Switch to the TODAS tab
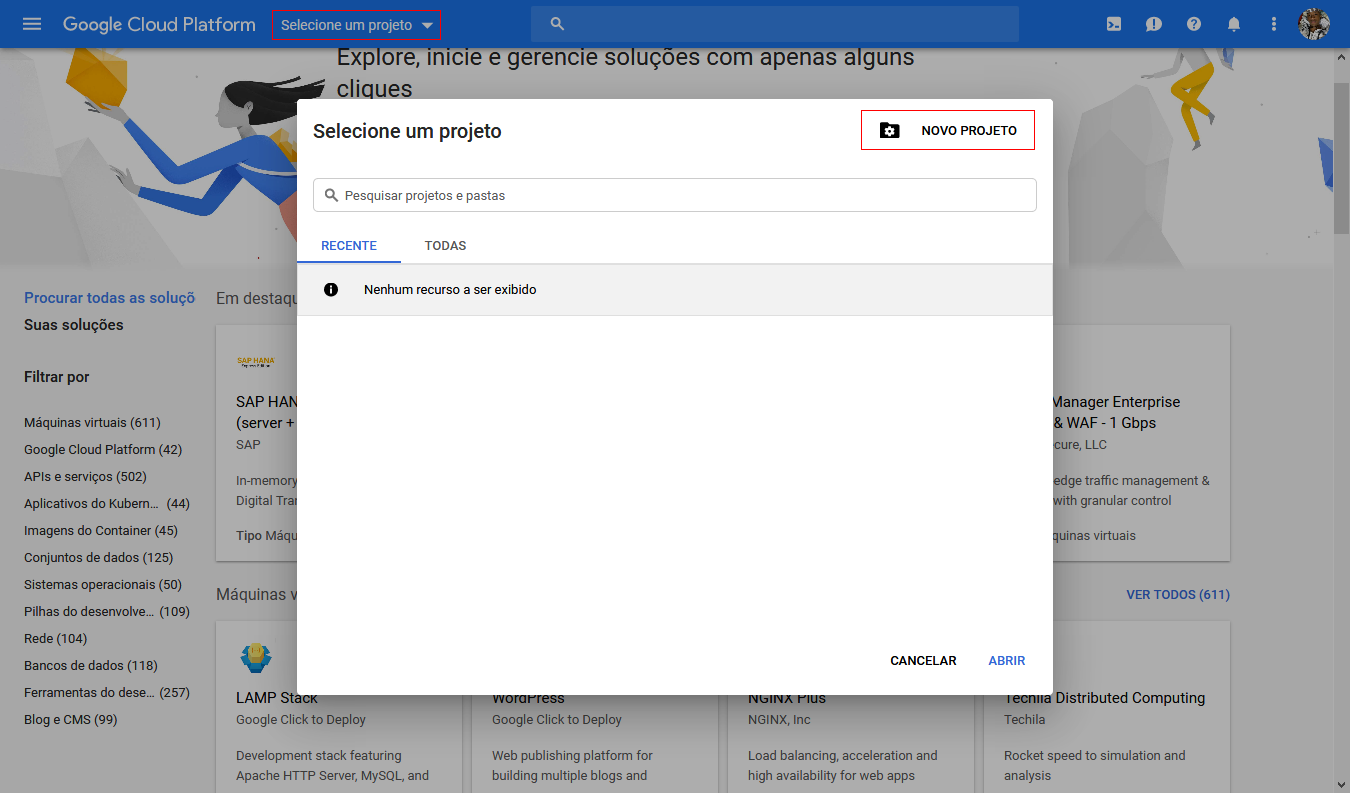This screenshot has width=1350, height=793. 445,245
